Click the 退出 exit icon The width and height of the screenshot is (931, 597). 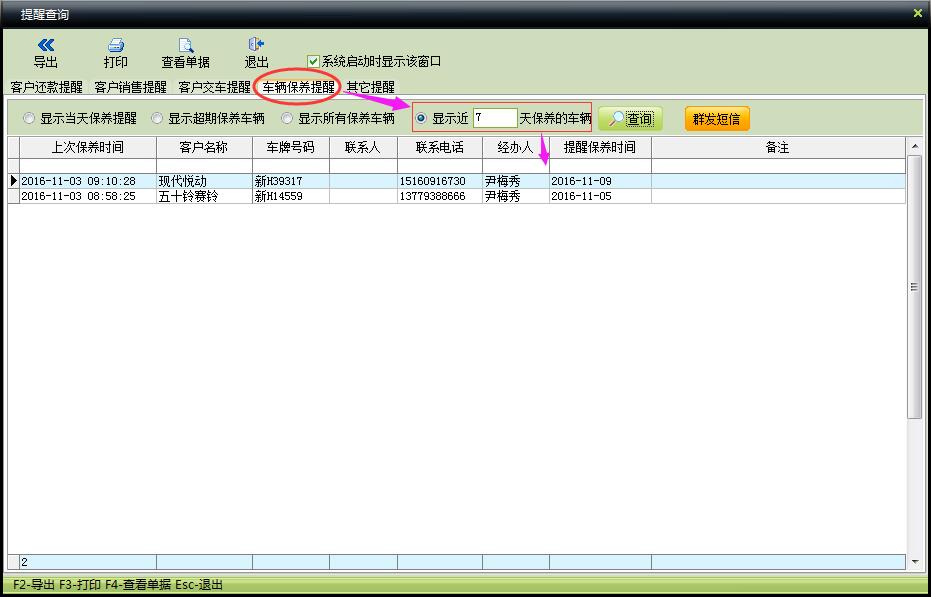[256, 45]
